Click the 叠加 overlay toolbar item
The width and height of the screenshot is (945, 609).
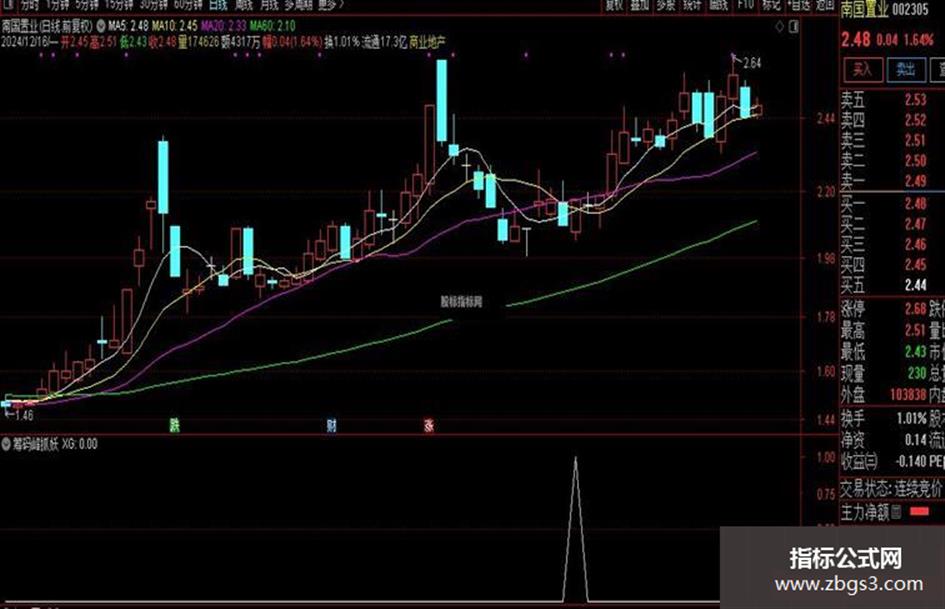point(639,5)
